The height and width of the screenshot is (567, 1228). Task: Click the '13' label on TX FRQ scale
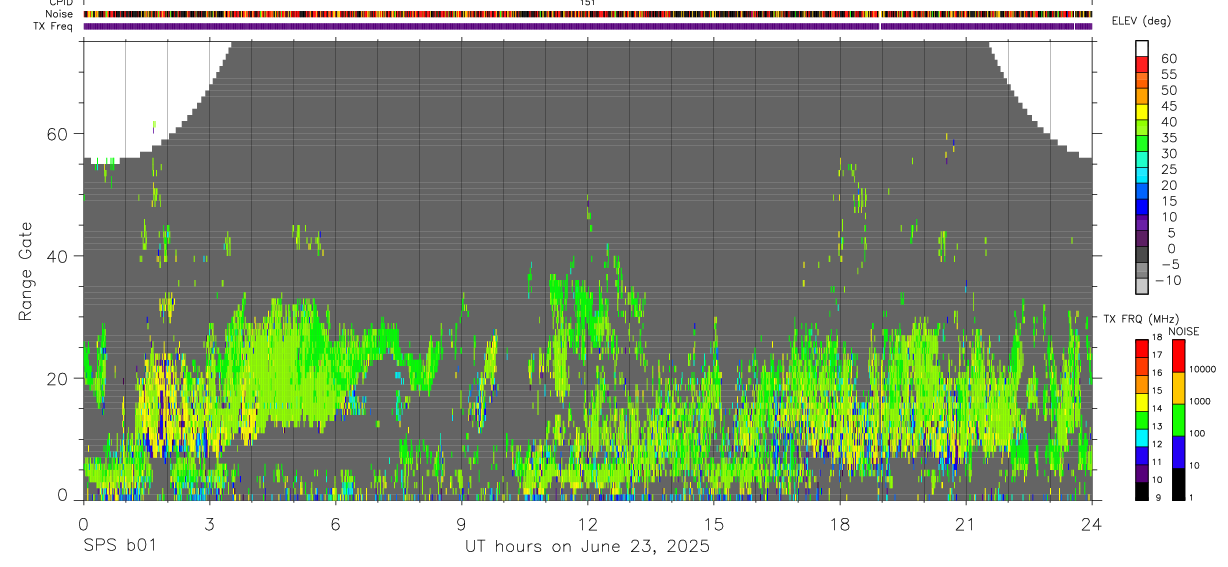tap(1157, 427)
